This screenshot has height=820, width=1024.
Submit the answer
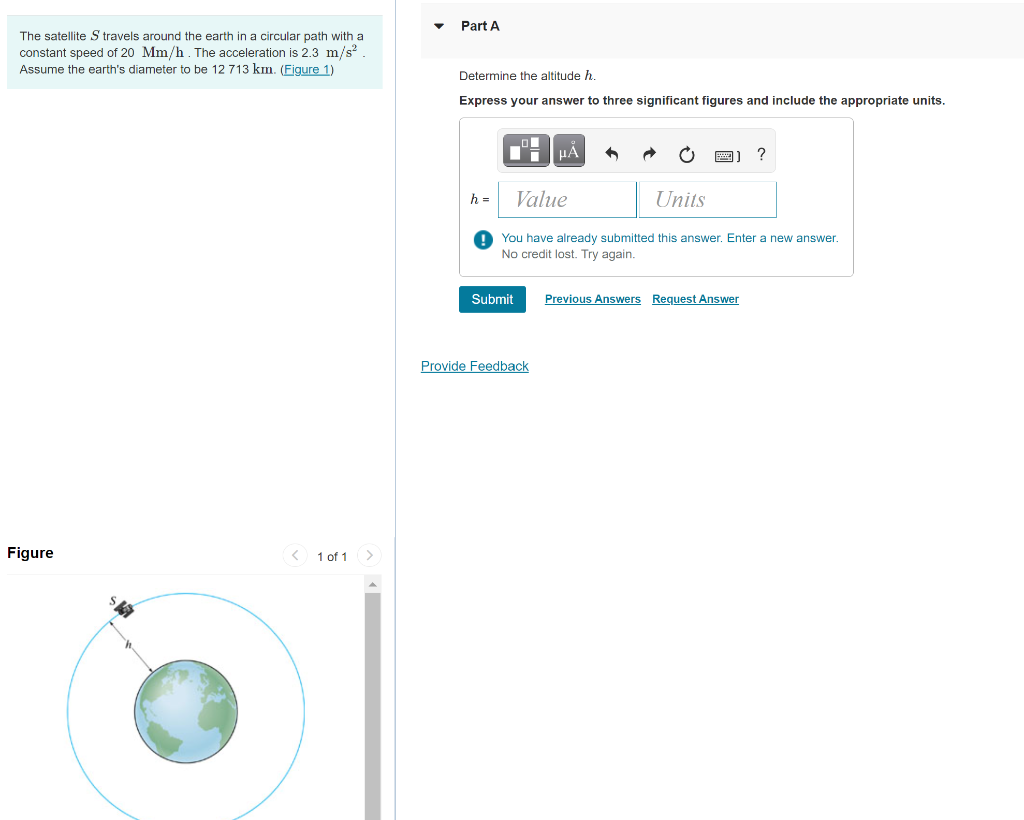click(x=492, y=299)
